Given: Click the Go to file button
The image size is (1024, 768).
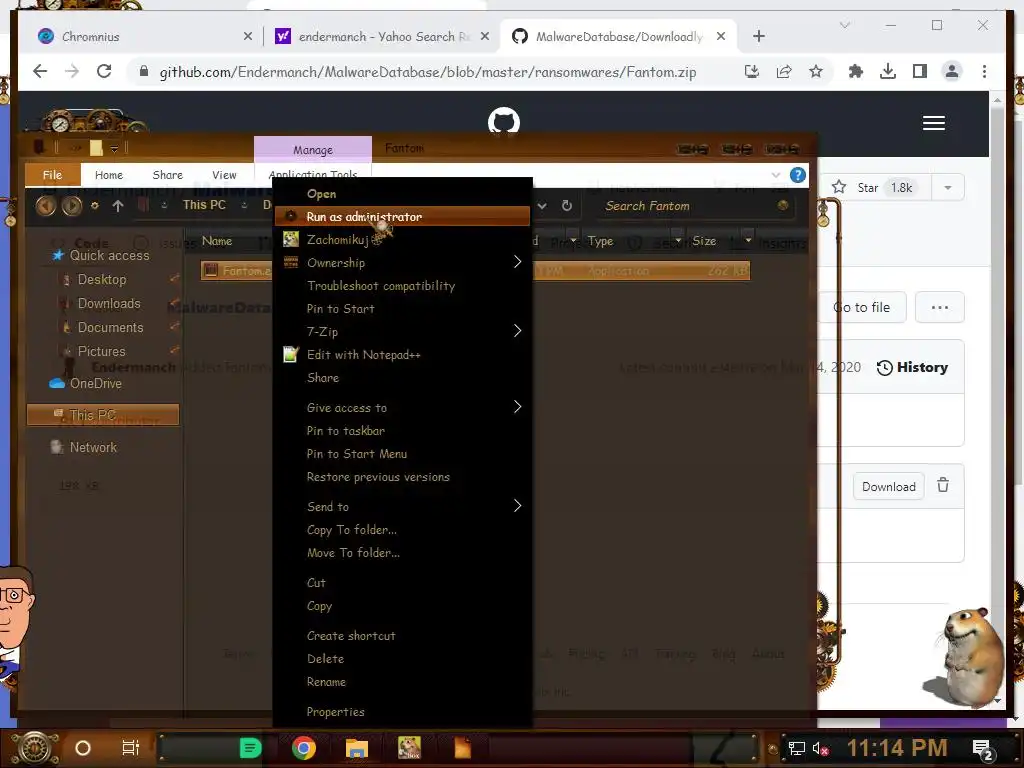Looking at the screenshot, I should click(862, 308).
